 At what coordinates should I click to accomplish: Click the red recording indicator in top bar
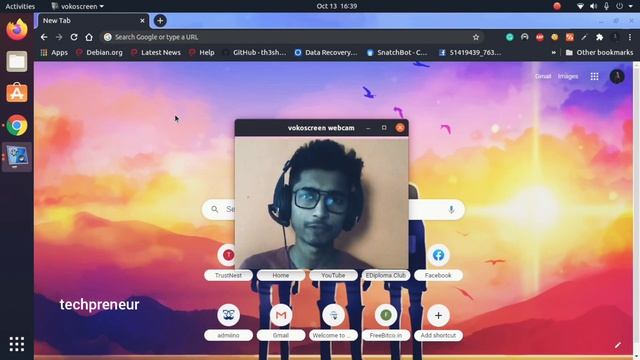[x=557, y=6]
